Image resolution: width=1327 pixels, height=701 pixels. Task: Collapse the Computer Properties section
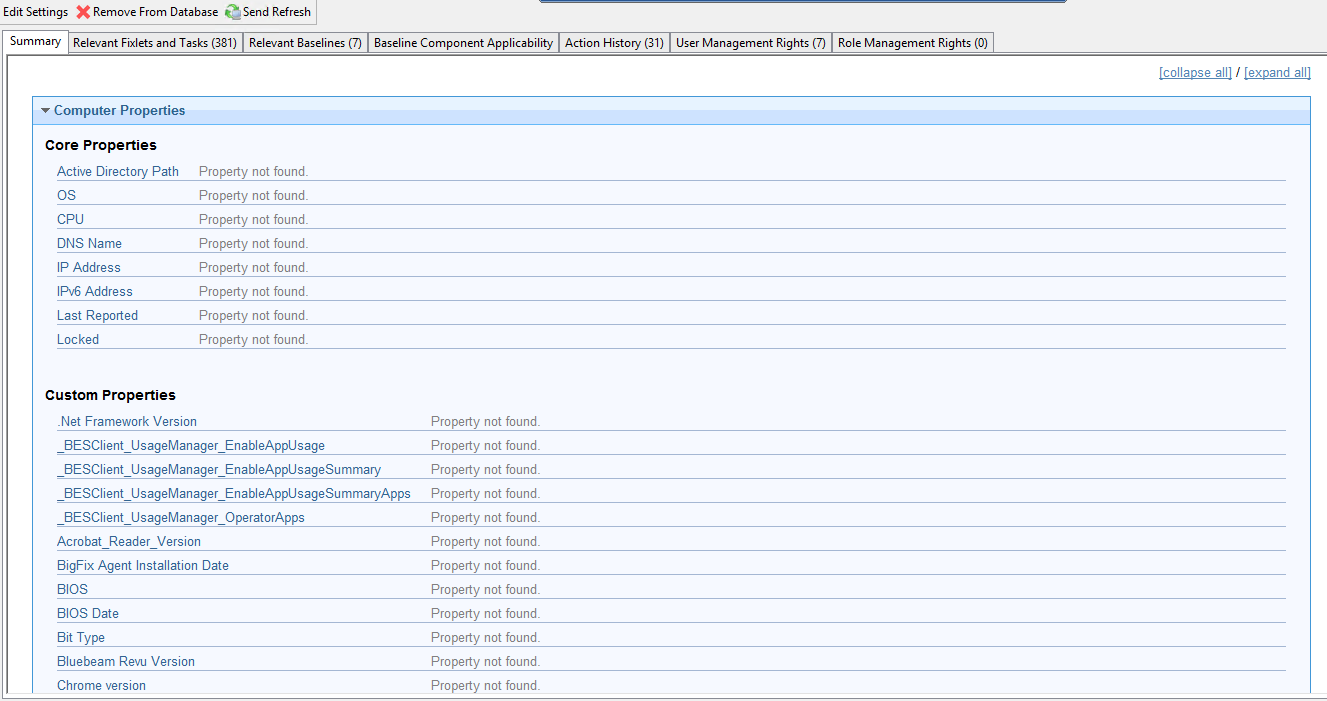[x=46, y=111]
